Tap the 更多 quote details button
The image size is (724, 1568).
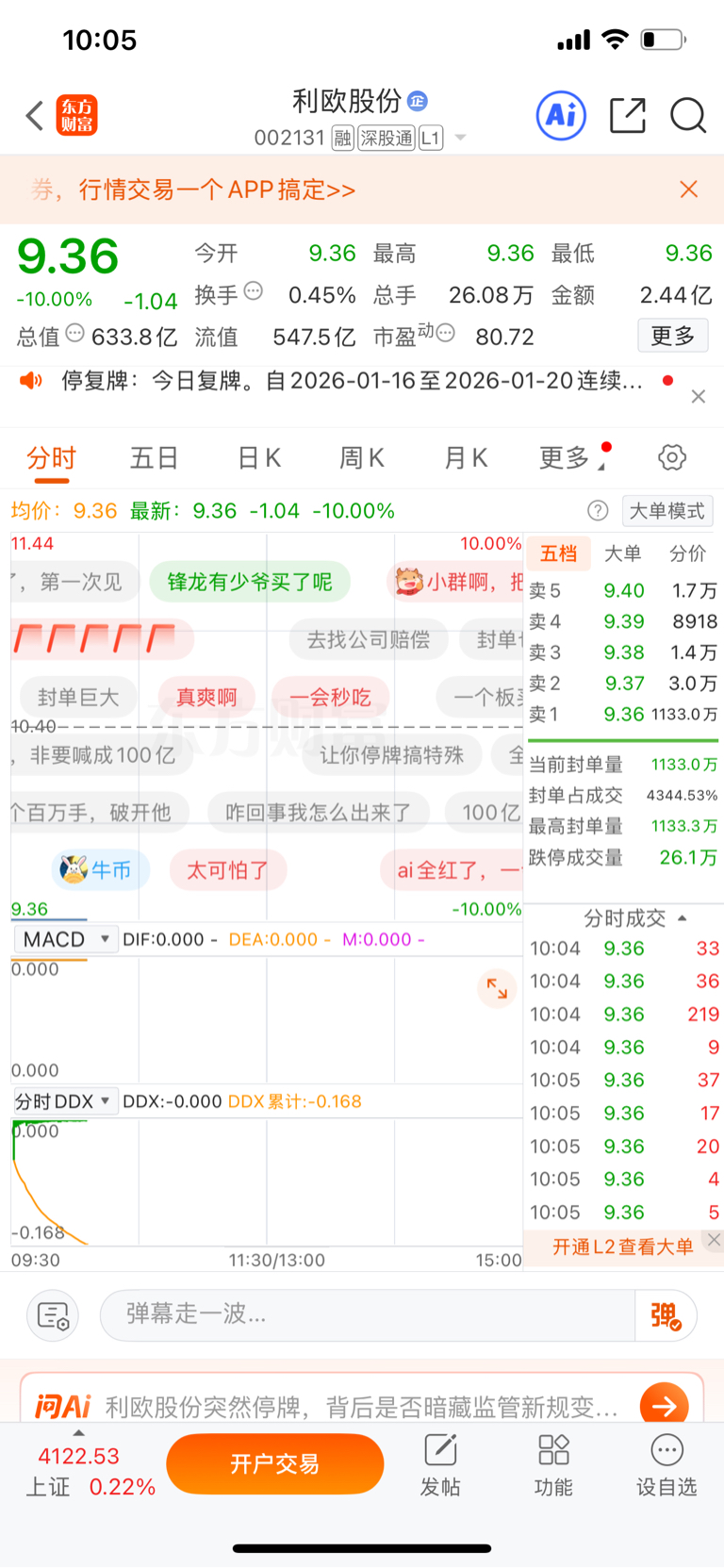point(673,336)
